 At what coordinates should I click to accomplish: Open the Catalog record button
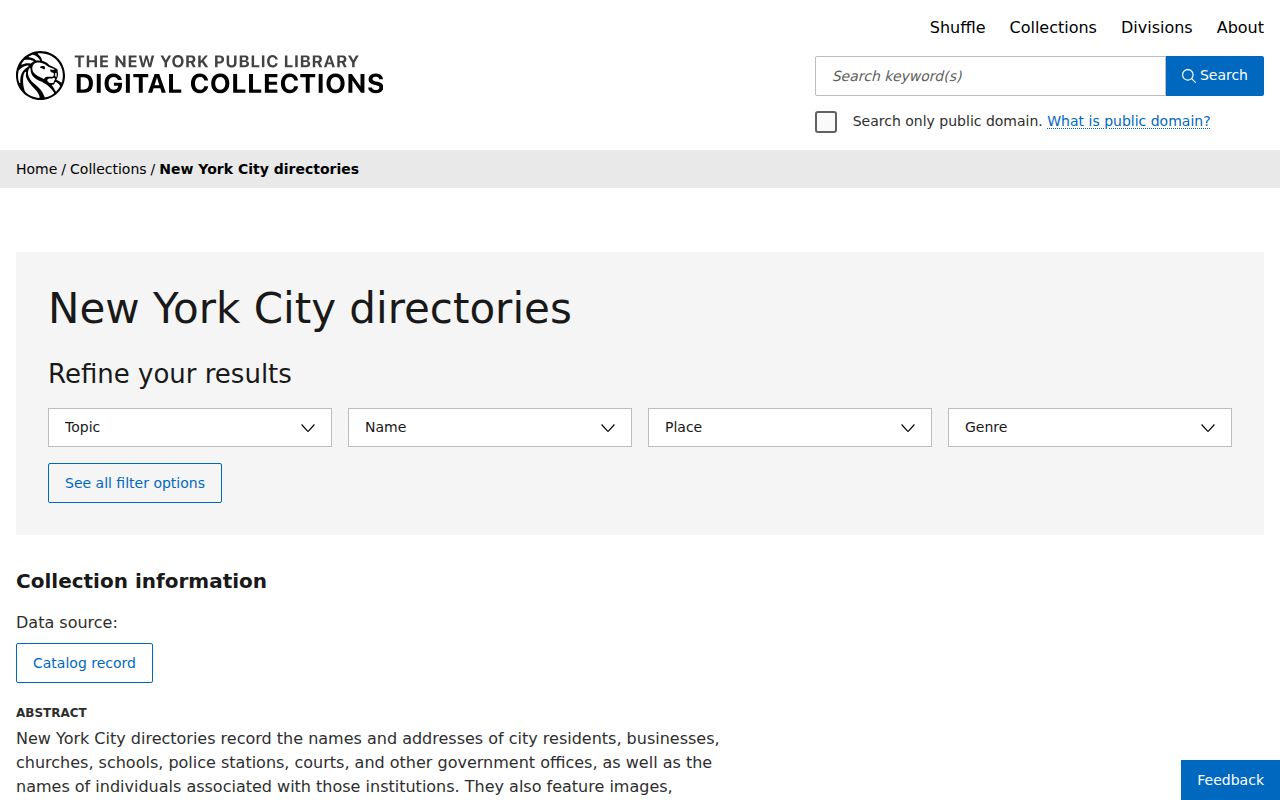click(84, 663)
